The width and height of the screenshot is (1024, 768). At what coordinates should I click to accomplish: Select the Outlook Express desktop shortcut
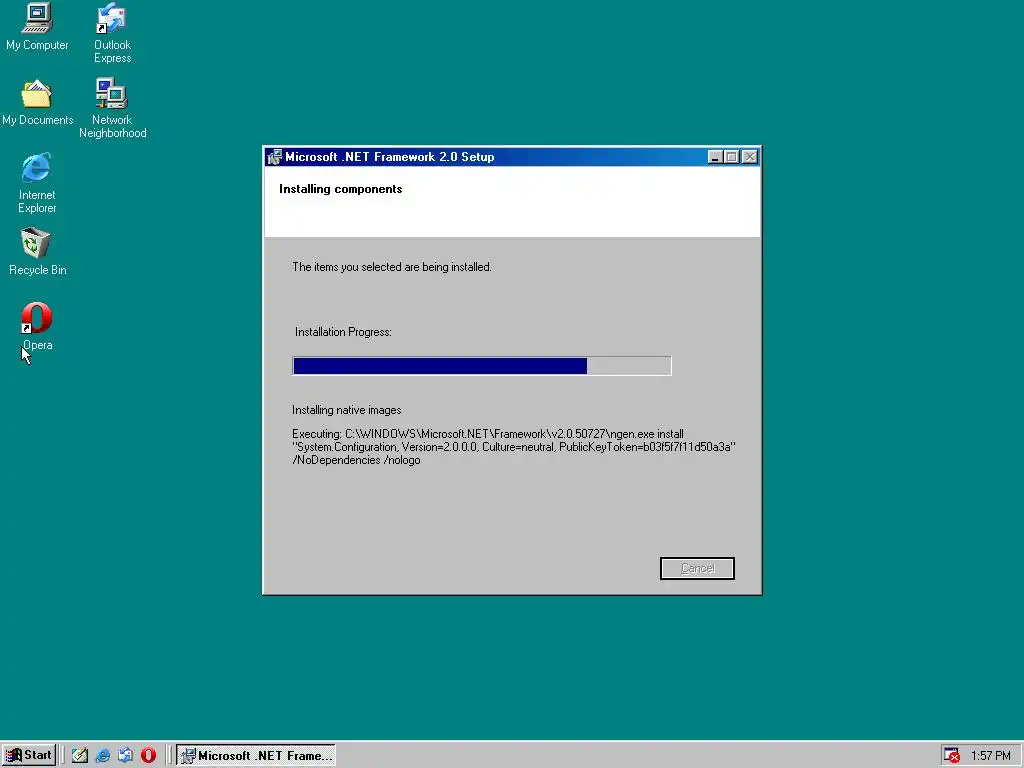pyautogui.click(x=112, y=33)
